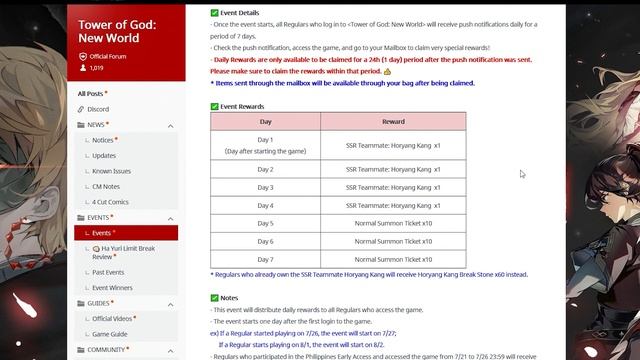Collapse the GUIDES section chevron
This screenshot has width=640, height=360.
(171, 304)
